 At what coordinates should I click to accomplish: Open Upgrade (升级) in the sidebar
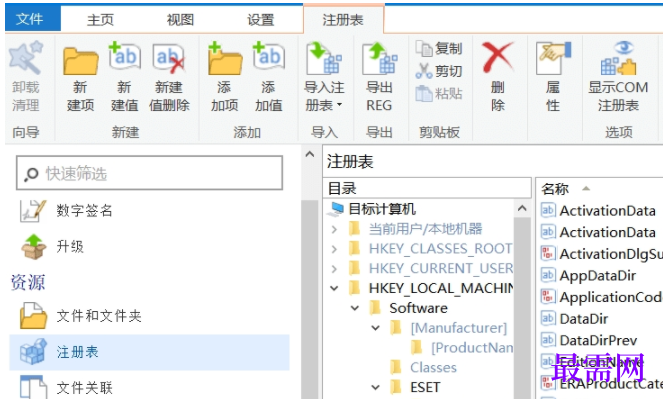[53, 246]
